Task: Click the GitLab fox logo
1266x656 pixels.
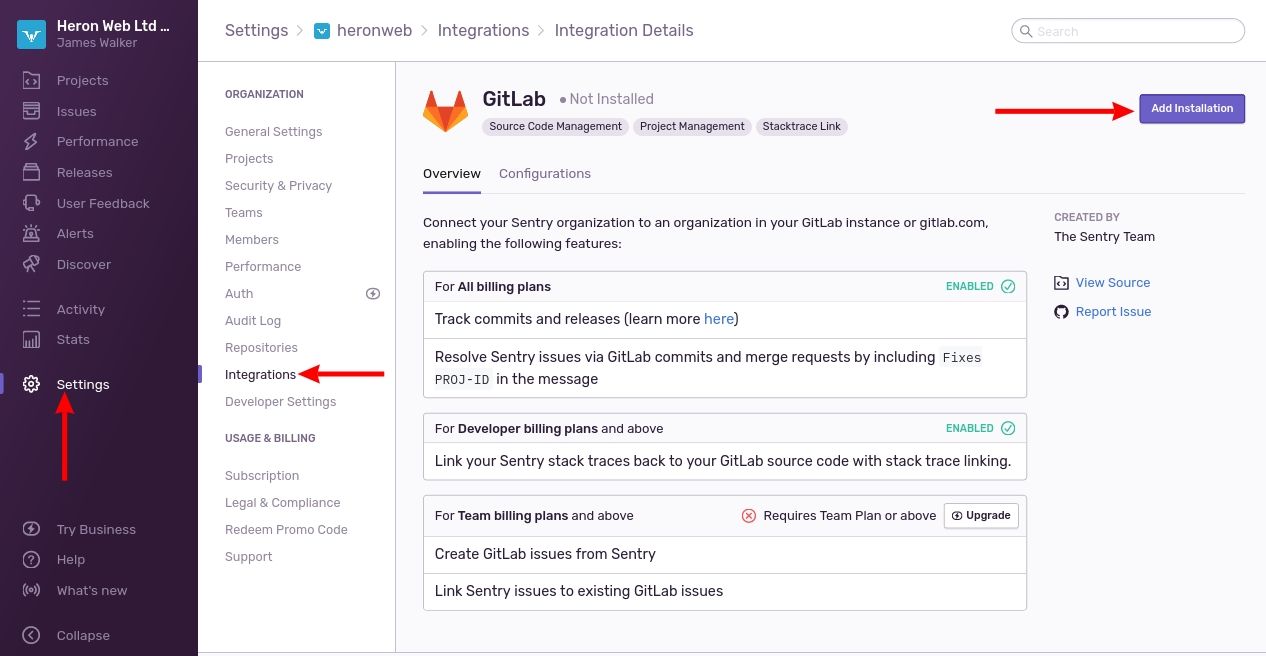Action: (x=445, y=110)
